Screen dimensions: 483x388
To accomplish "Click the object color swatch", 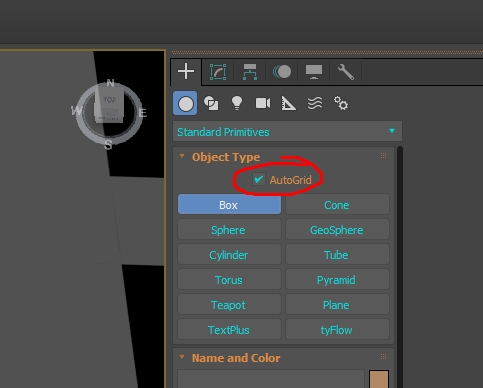I will [x=379, y=379].
